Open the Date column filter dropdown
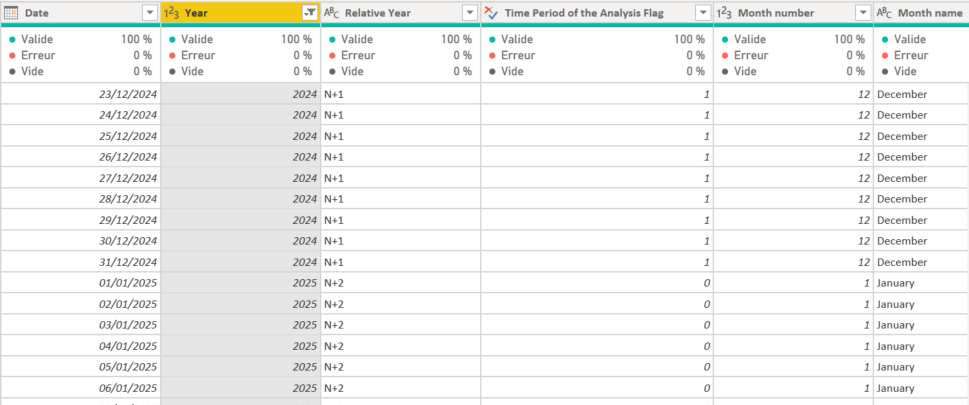This screenshot has width=969, height=405. [x=150, y=12]
